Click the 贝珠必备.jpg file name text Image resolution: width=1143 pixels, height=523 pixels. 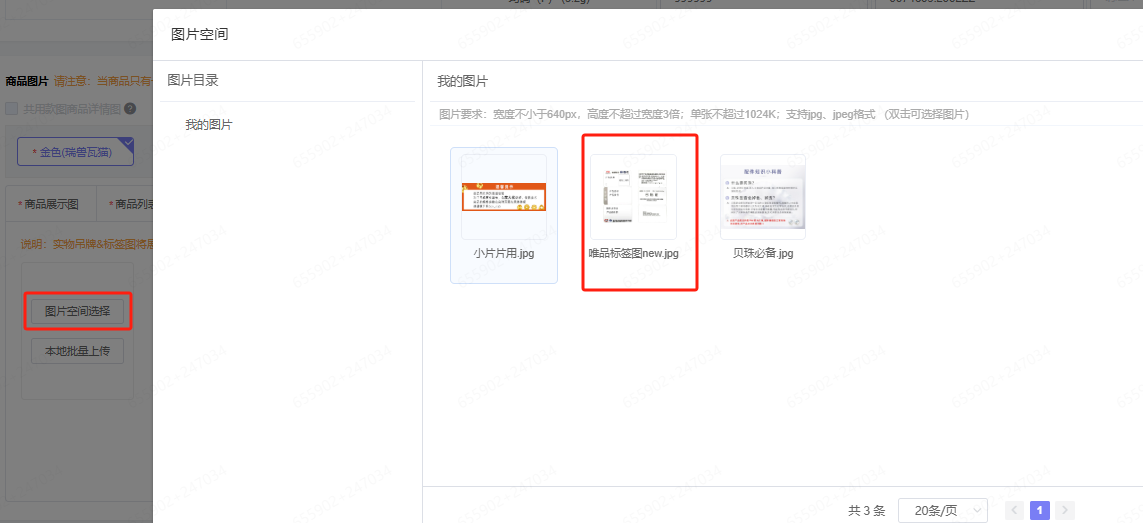(763, 254)
